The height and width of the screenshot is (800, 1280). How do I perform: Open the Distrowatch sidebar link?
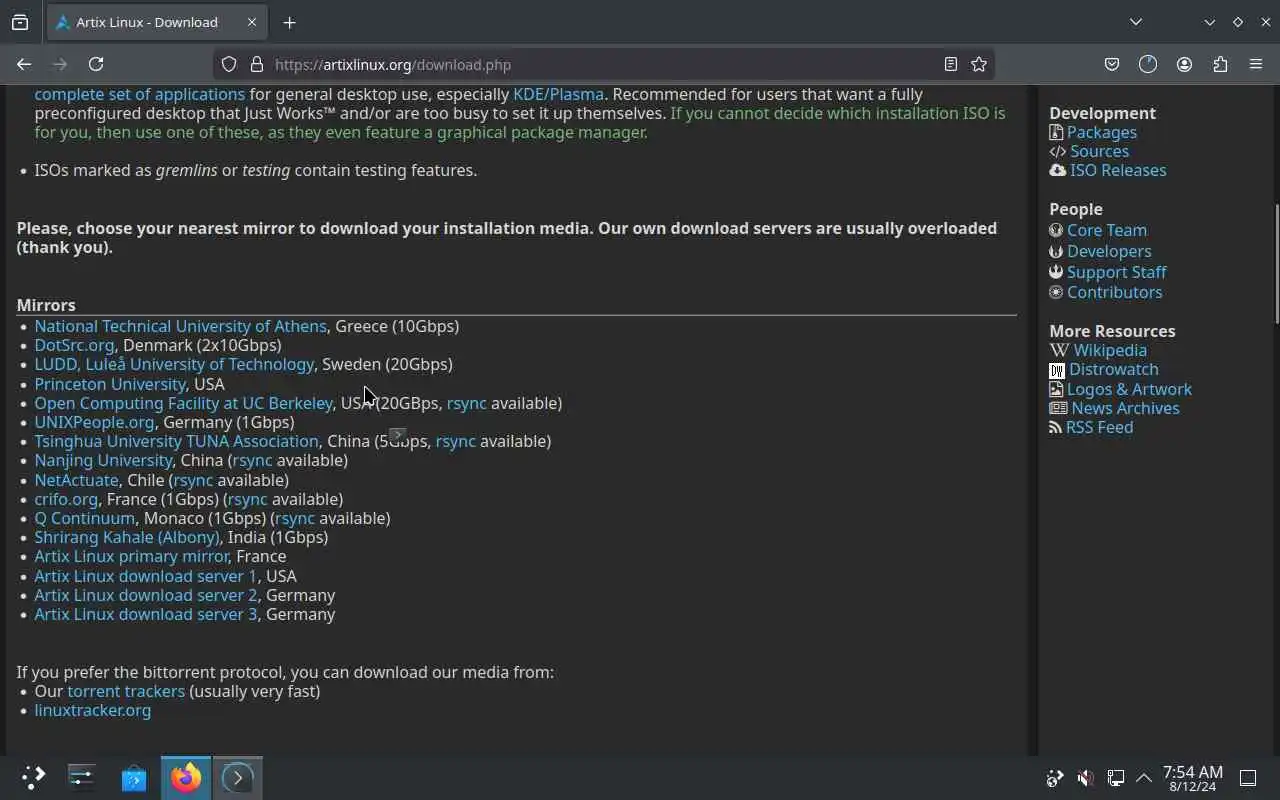coord(1113,369)
